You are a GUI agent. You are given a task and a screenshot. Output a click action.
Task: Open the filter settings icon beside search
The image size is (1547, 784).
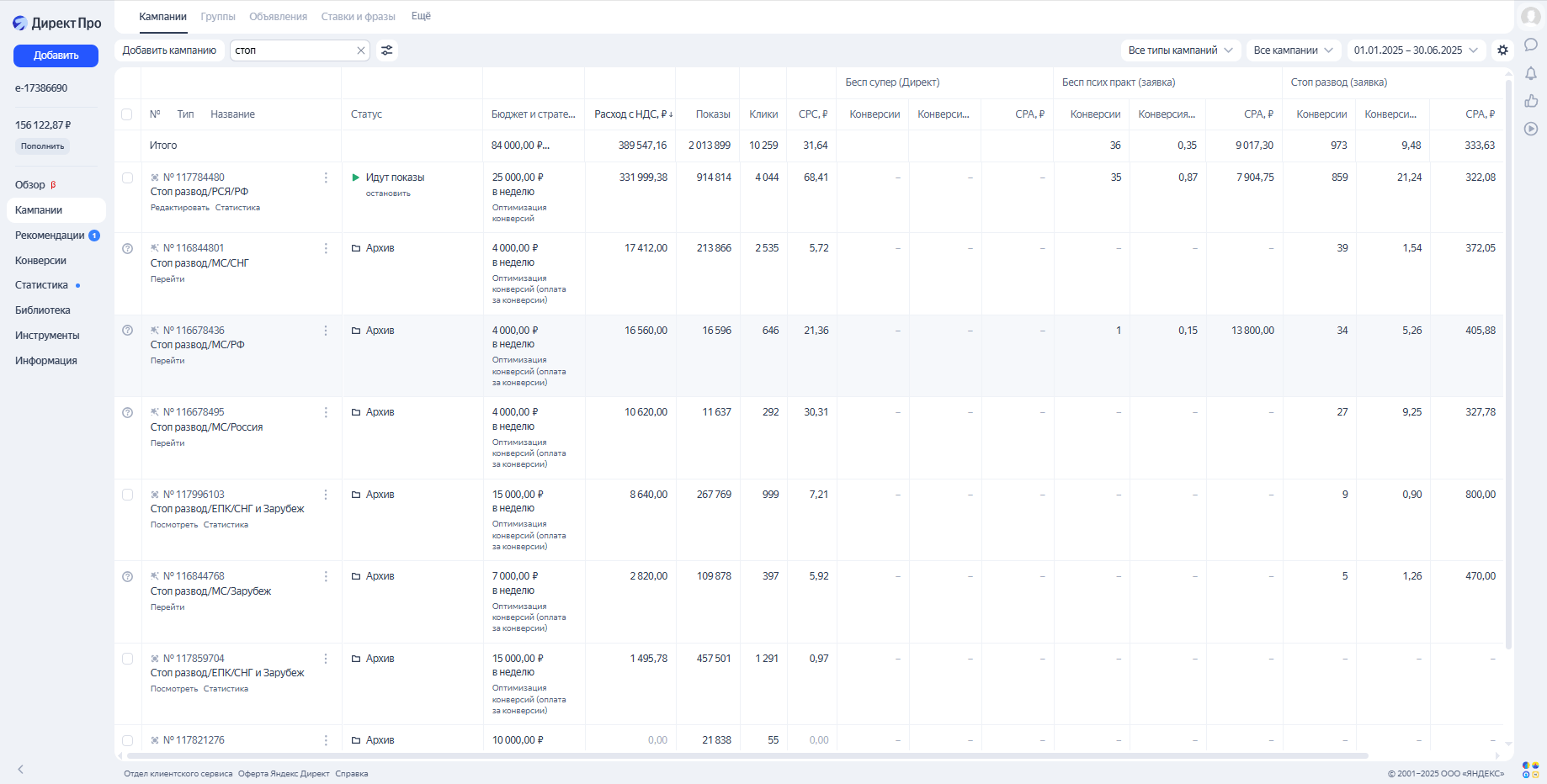point(386,50)
